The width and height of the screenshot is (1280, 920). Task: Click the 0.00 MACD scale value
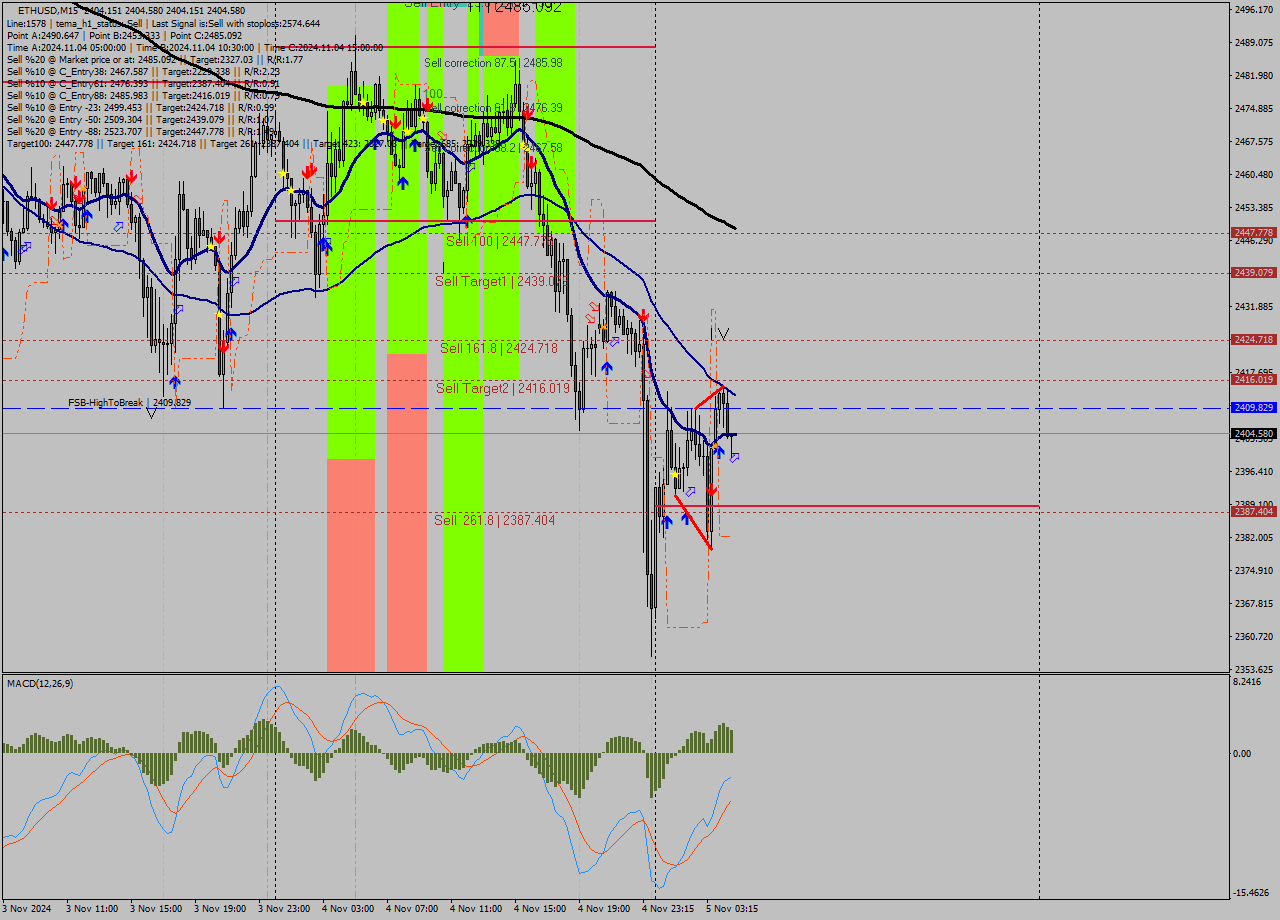[x=1244, y=753]
